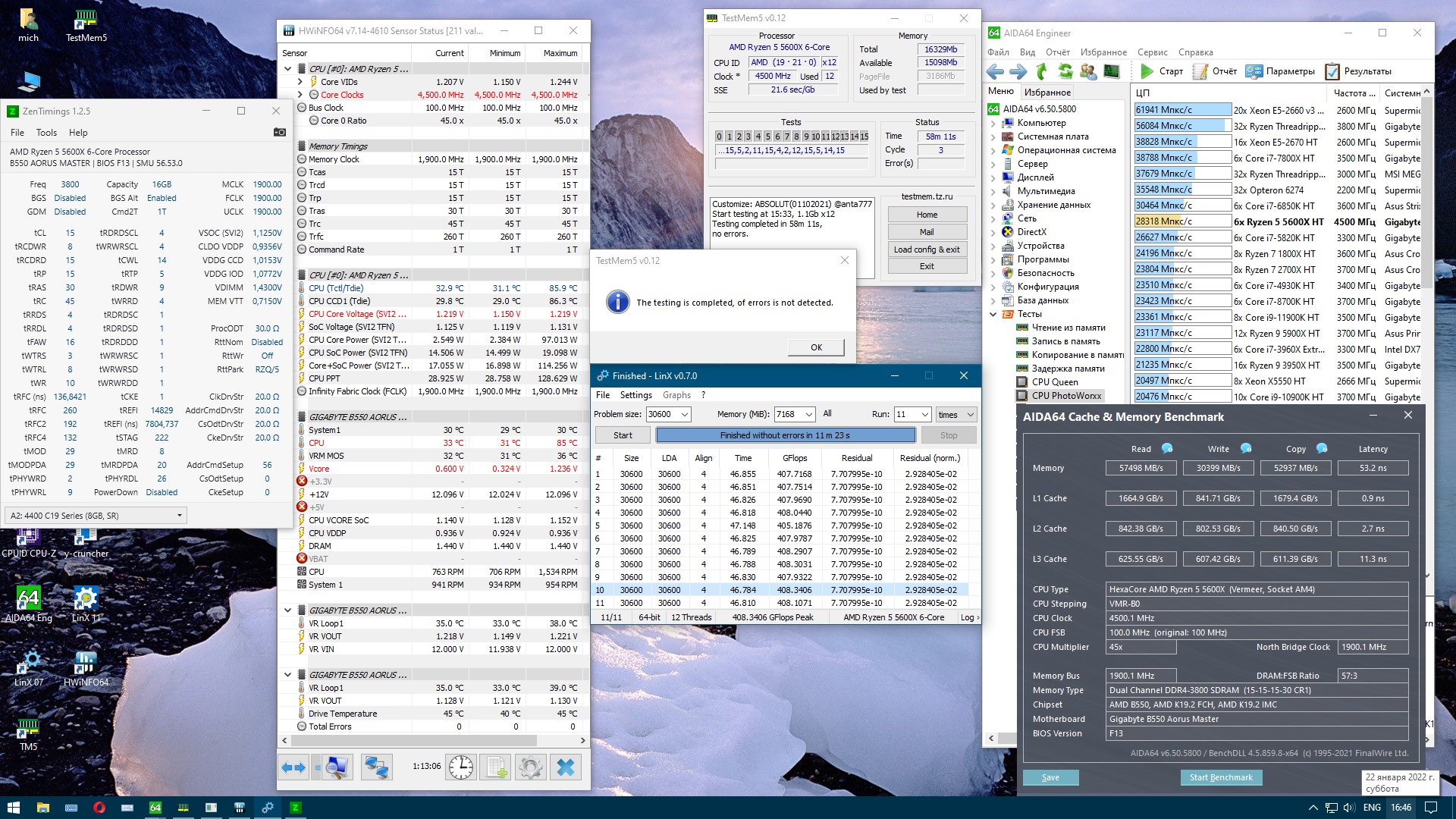Open the Tools menu in ZenTimings
1456x819 pixels.
46,132
